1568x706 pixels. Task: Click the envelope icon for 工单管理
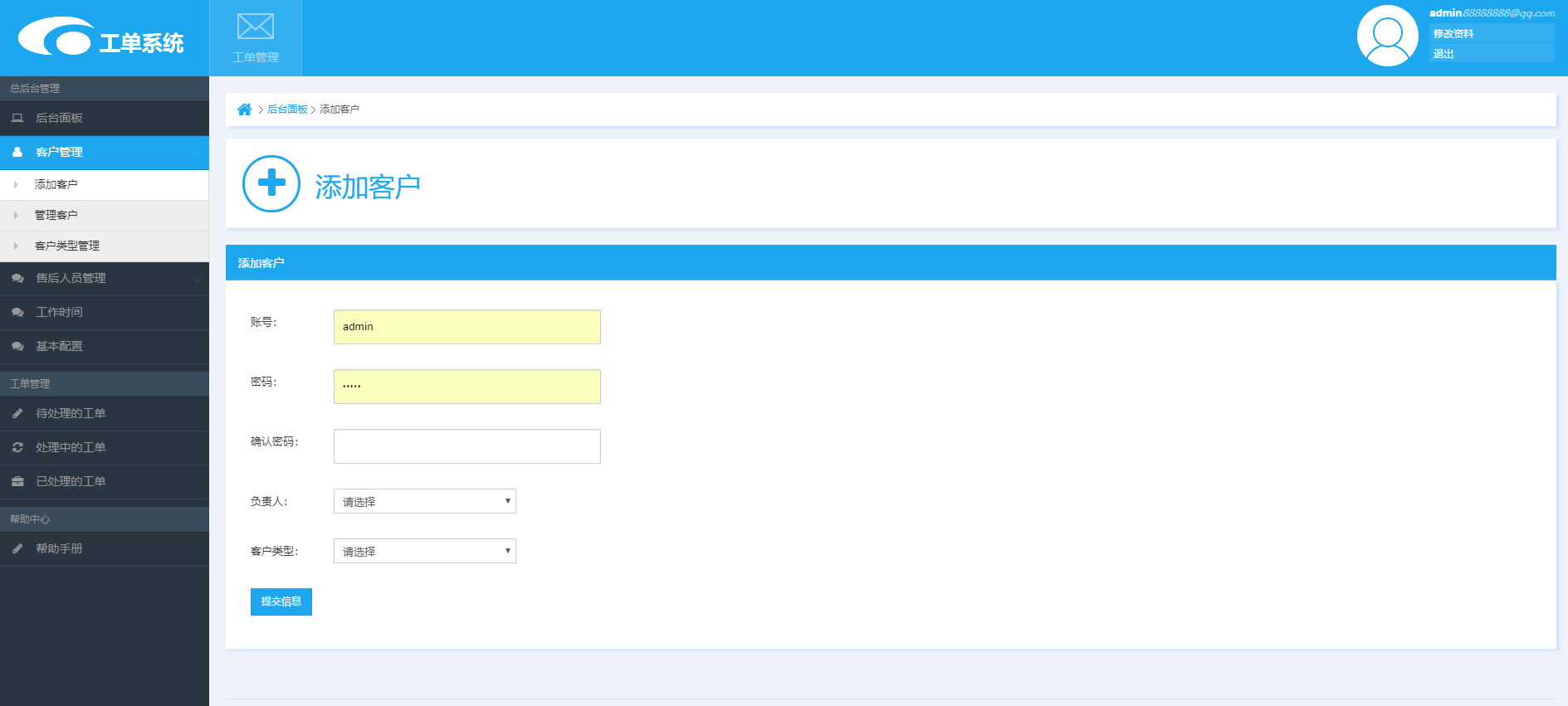coord(255,27)
